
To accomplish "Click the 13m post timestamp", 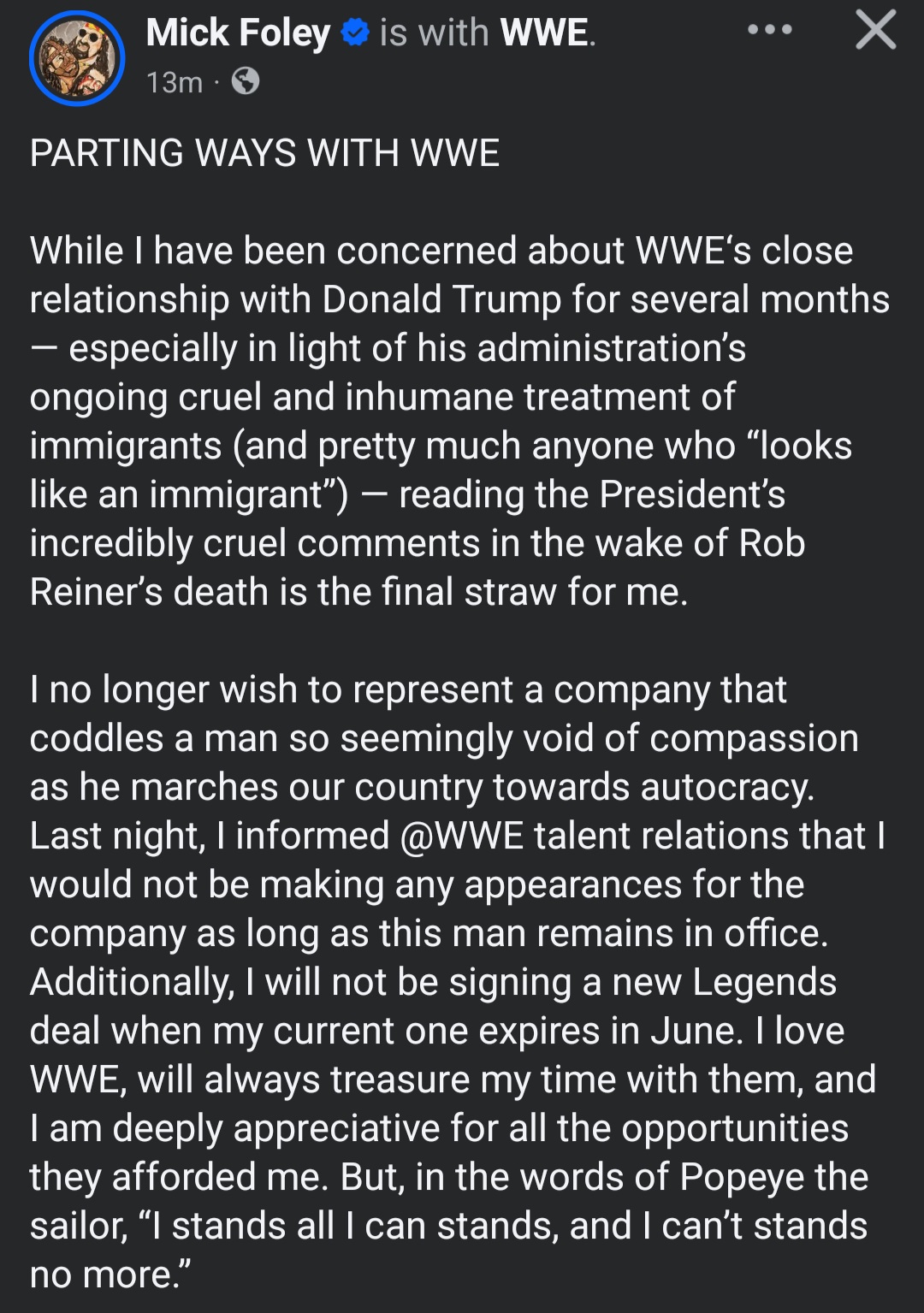I will click(174, 82).
